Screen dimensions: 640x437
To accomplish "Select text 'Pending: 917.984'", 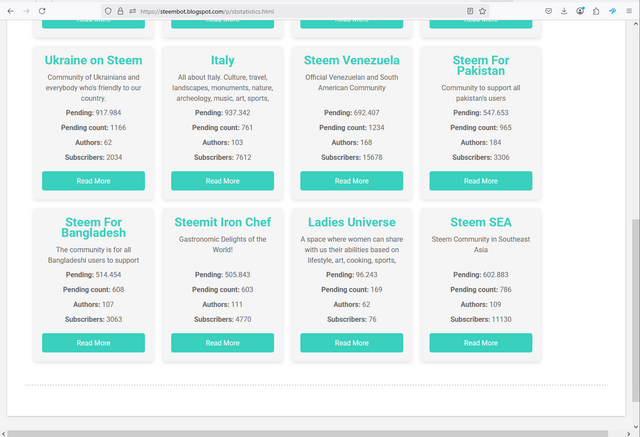I will (x=93, y=113).
